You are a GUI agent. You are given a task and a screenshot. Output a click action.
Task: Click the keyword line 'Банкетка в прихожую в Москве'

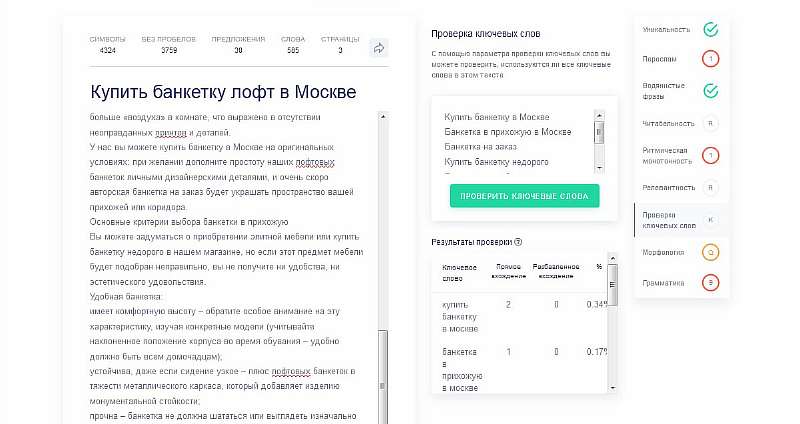click(x=508, y=132)
